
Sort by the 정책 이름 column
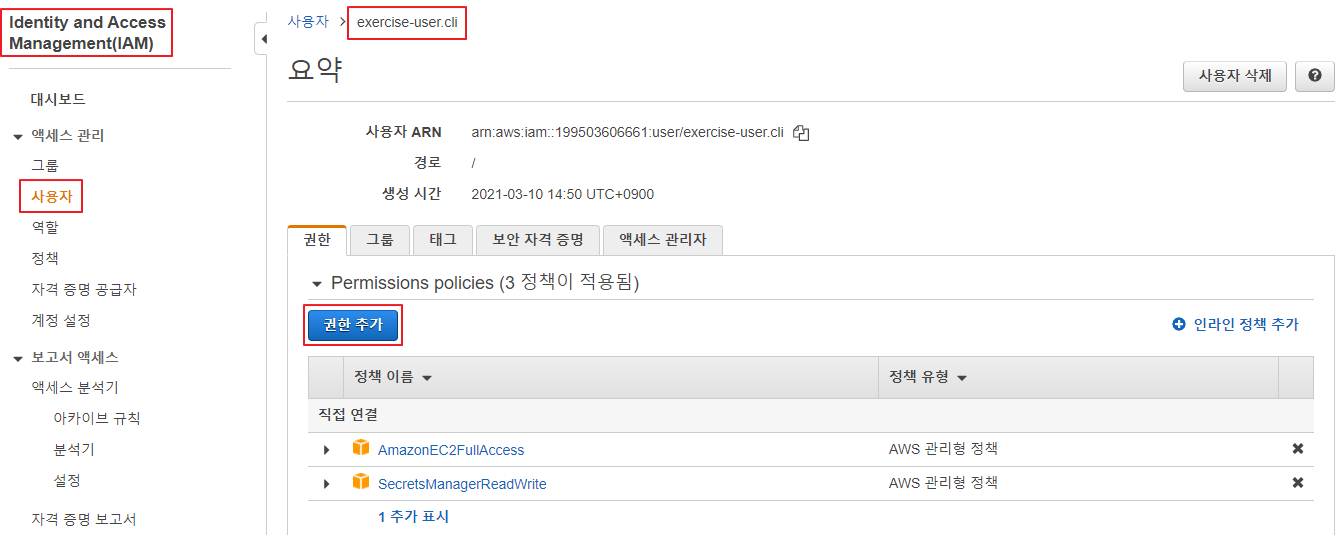(393, 377)
